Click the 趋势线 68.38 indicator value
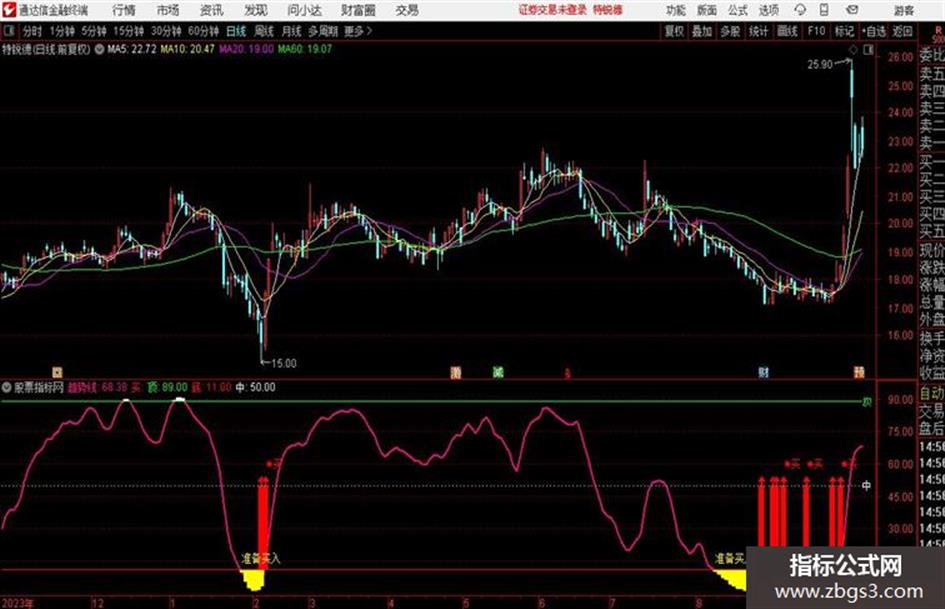 click(98, 387)
